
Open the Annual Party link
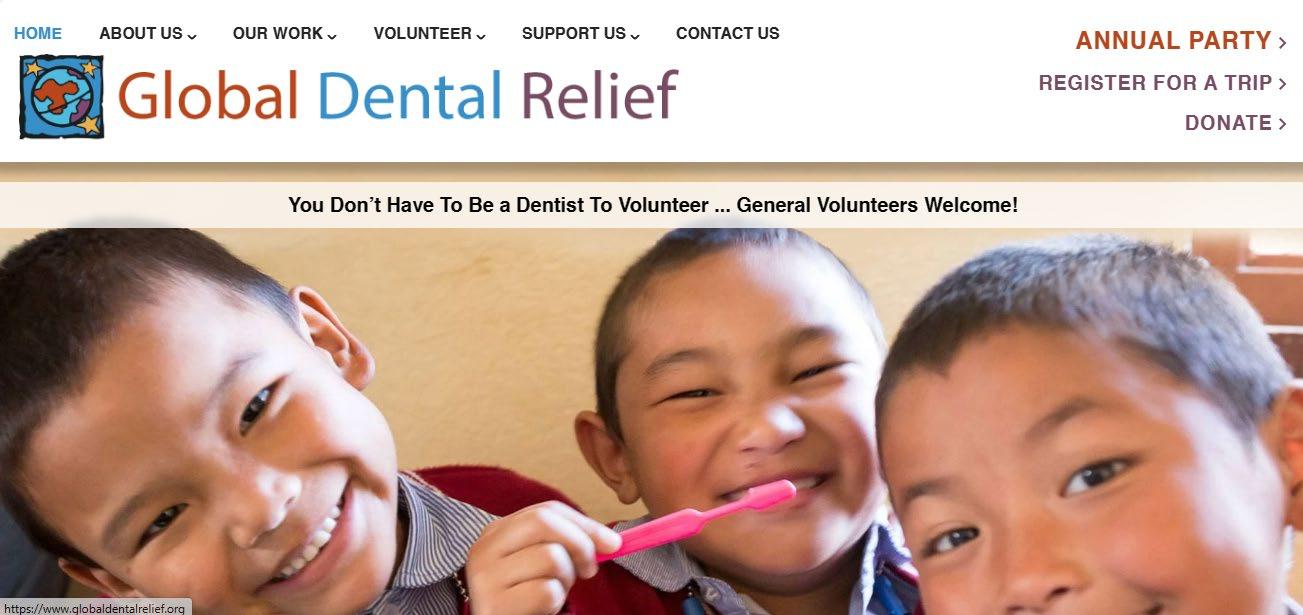pyautogui.click(x=1173, y=41)
